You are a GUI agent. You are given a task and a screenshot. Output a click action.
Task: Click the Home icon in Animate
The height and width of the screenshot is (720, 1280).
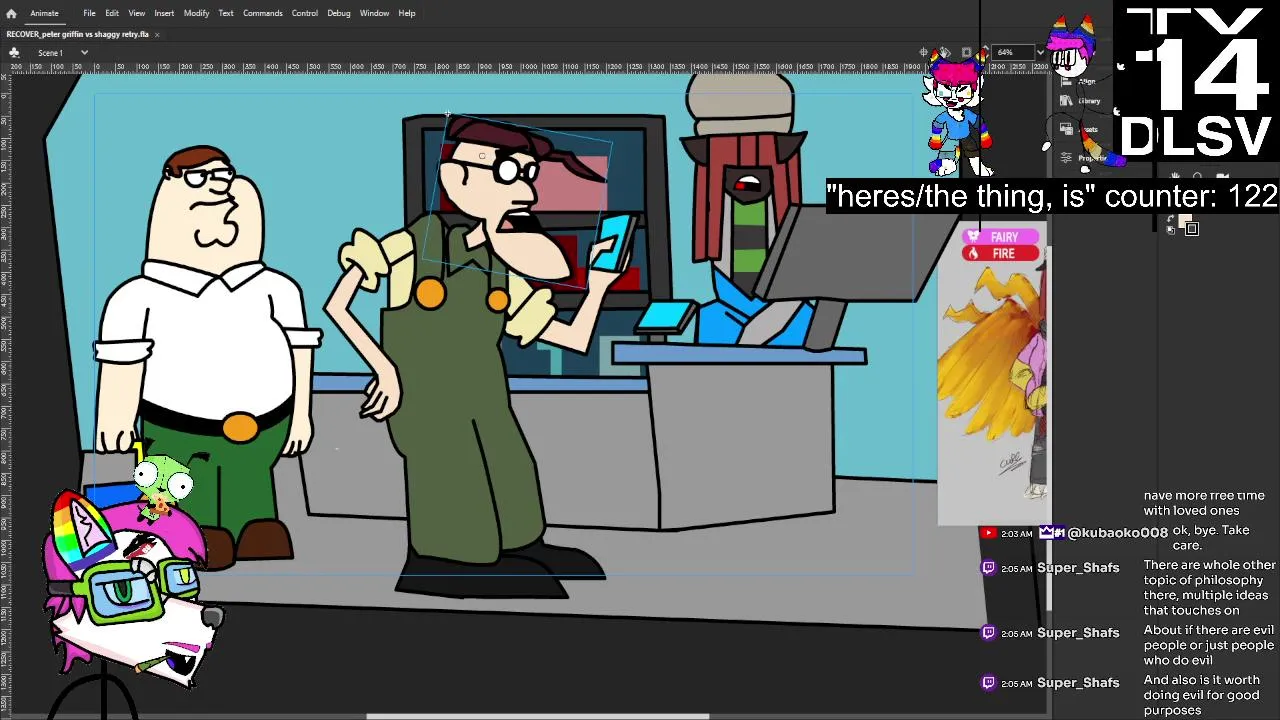[11, 13]
